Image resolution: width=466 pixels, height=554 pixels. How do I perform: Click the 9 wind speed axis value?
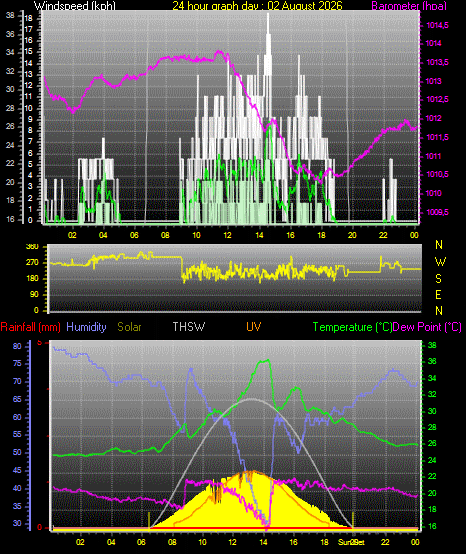point(30,119)
